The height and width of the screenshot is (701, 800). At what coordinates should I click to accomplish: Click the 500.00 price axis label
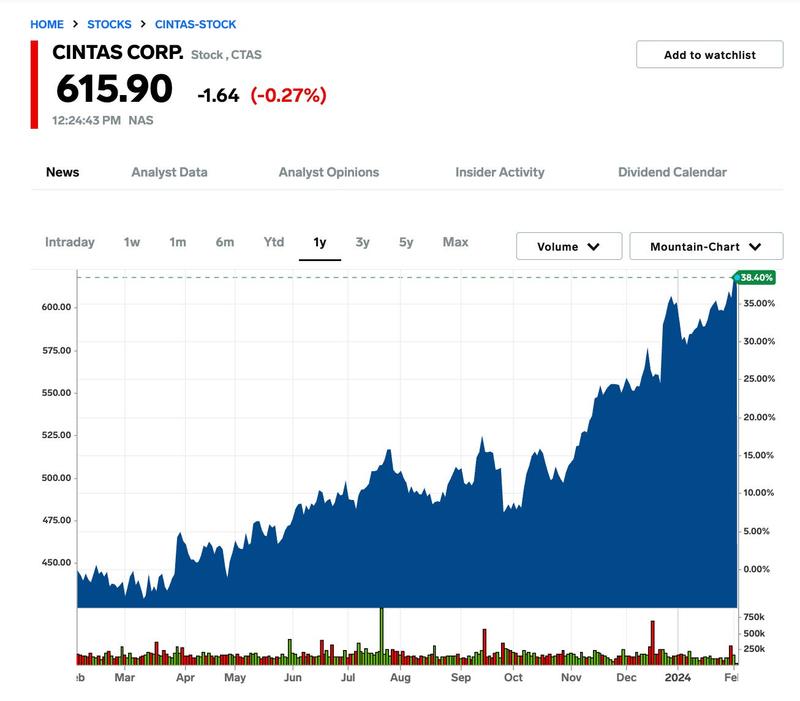[56, 478]
